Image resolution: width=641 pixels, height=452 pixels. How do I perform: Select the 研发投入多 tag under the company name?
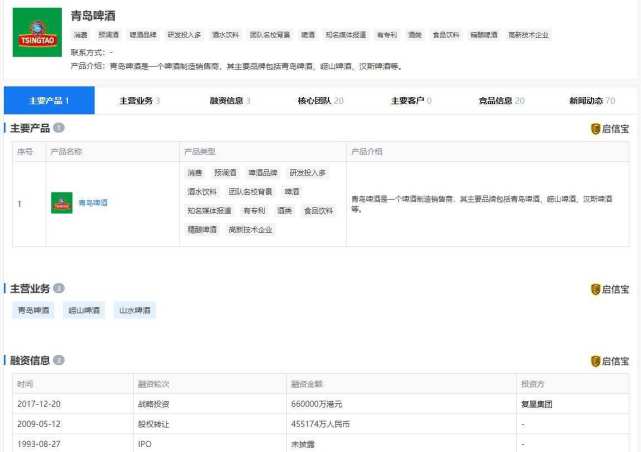tap(184, 35)
